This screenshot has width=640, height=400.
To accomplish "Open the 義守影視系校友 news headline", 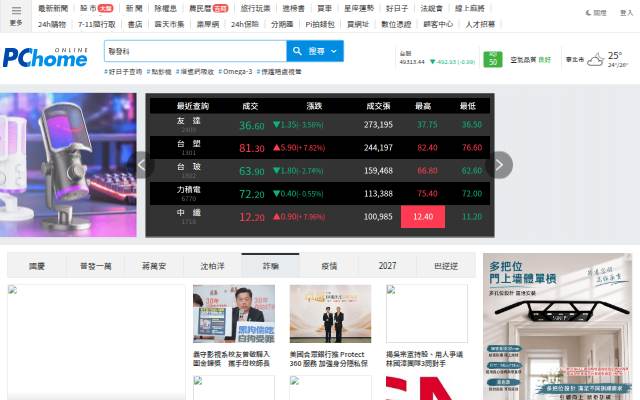I will click(x=231, y=359).
